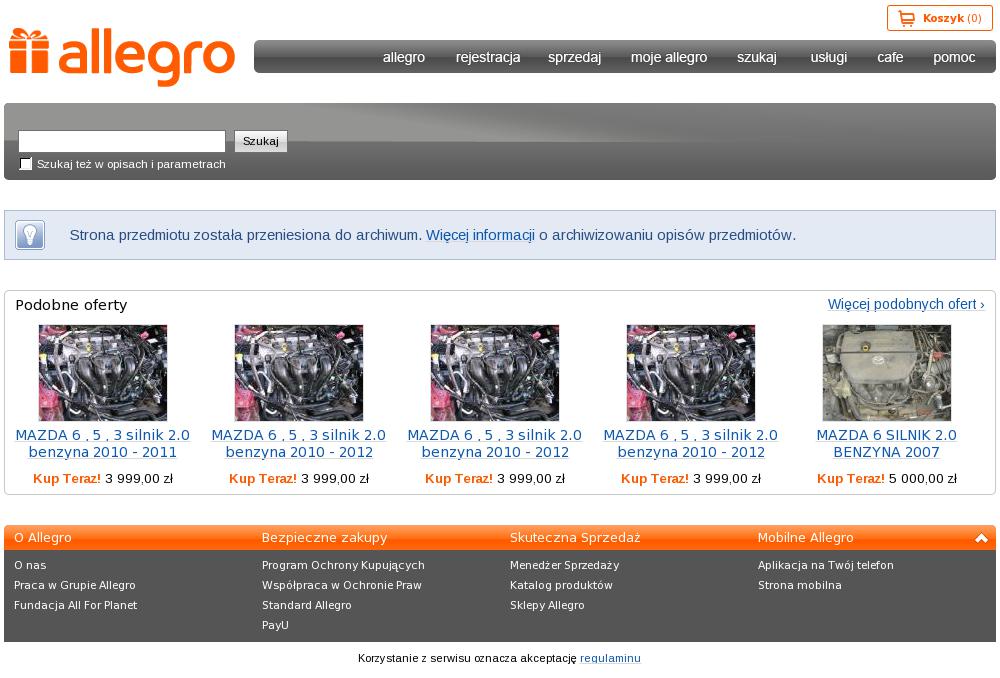Click O nas footer link
The image size is (1000, 678).
click(30, 565)
